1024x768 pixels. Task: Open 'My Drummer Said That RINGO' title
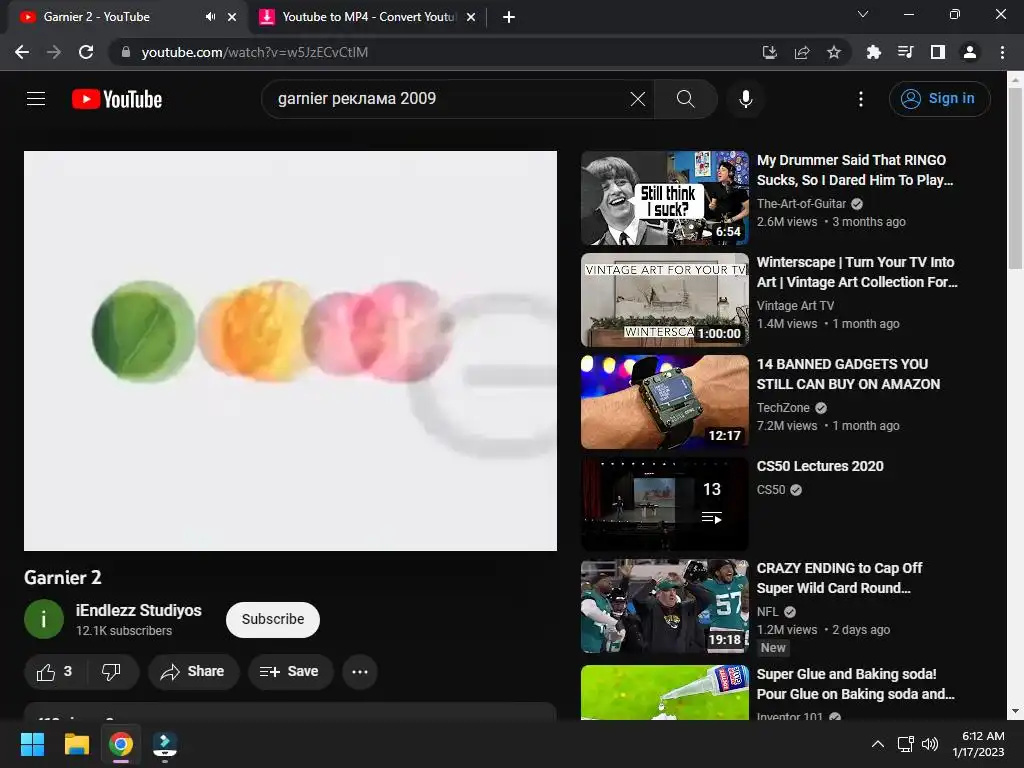(854, 170)
